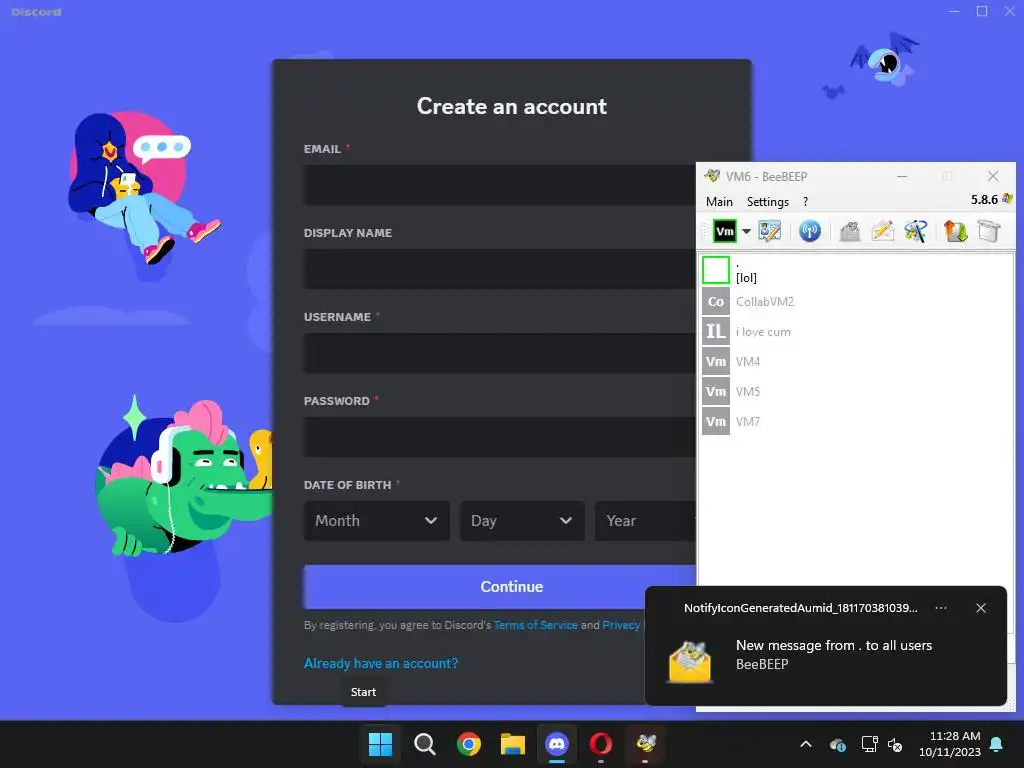Click the gray unread message envelope icon
The width and height of the screenshot is (1024, 768).
click(x=850, y=231)
